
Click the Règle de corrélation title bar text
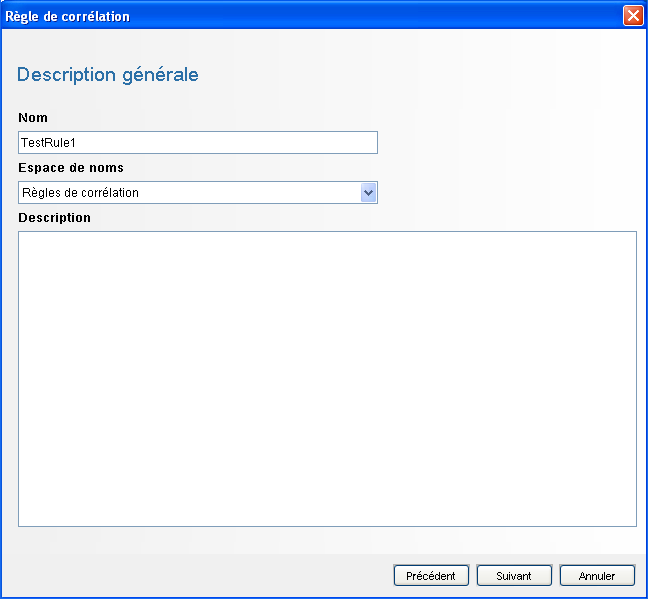67,17
